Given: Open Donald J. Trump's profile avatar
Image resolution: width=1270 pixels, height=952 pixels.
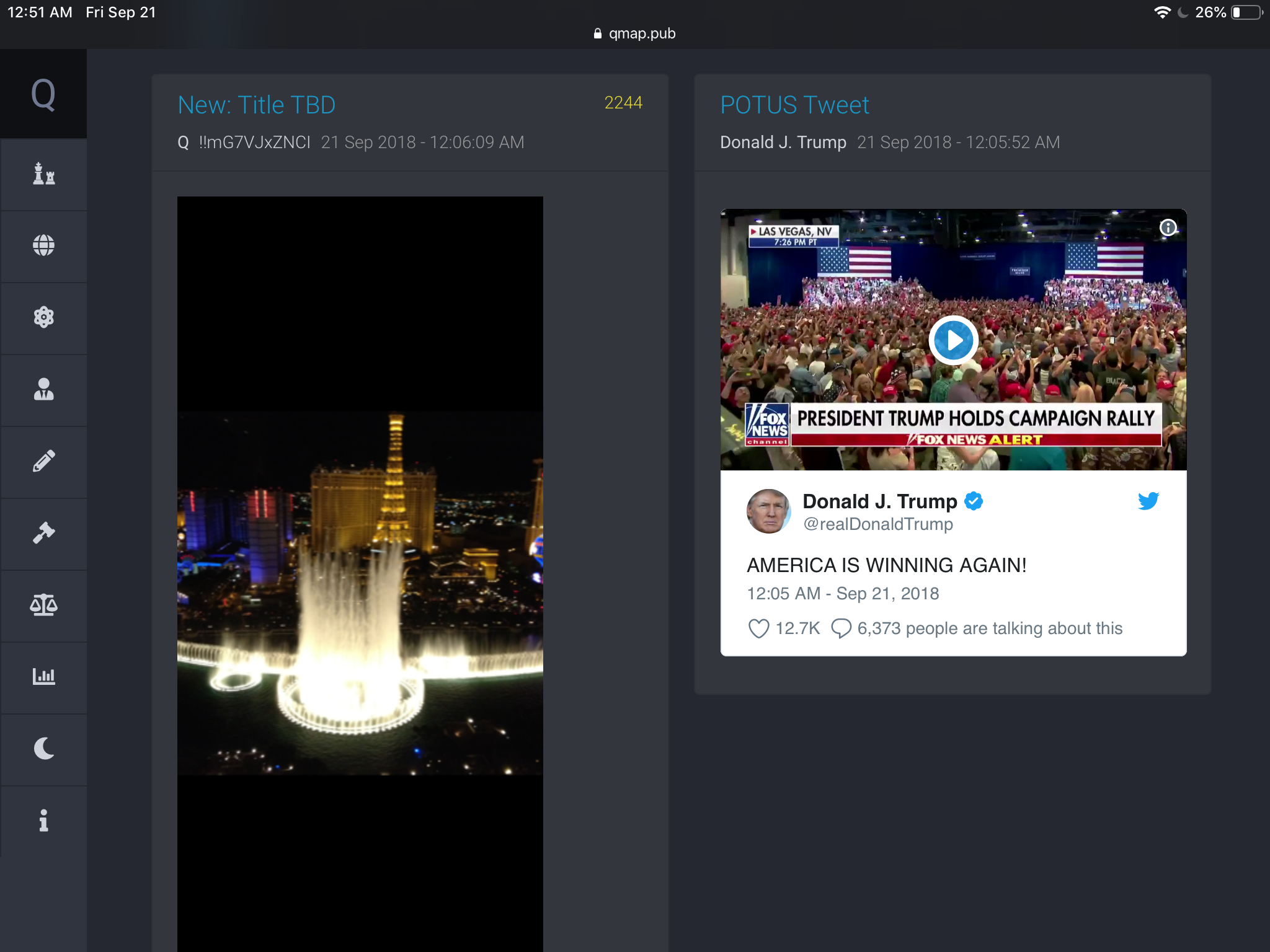Looking at the screenshot, I should pyautogui.click(x=768, y=511).
